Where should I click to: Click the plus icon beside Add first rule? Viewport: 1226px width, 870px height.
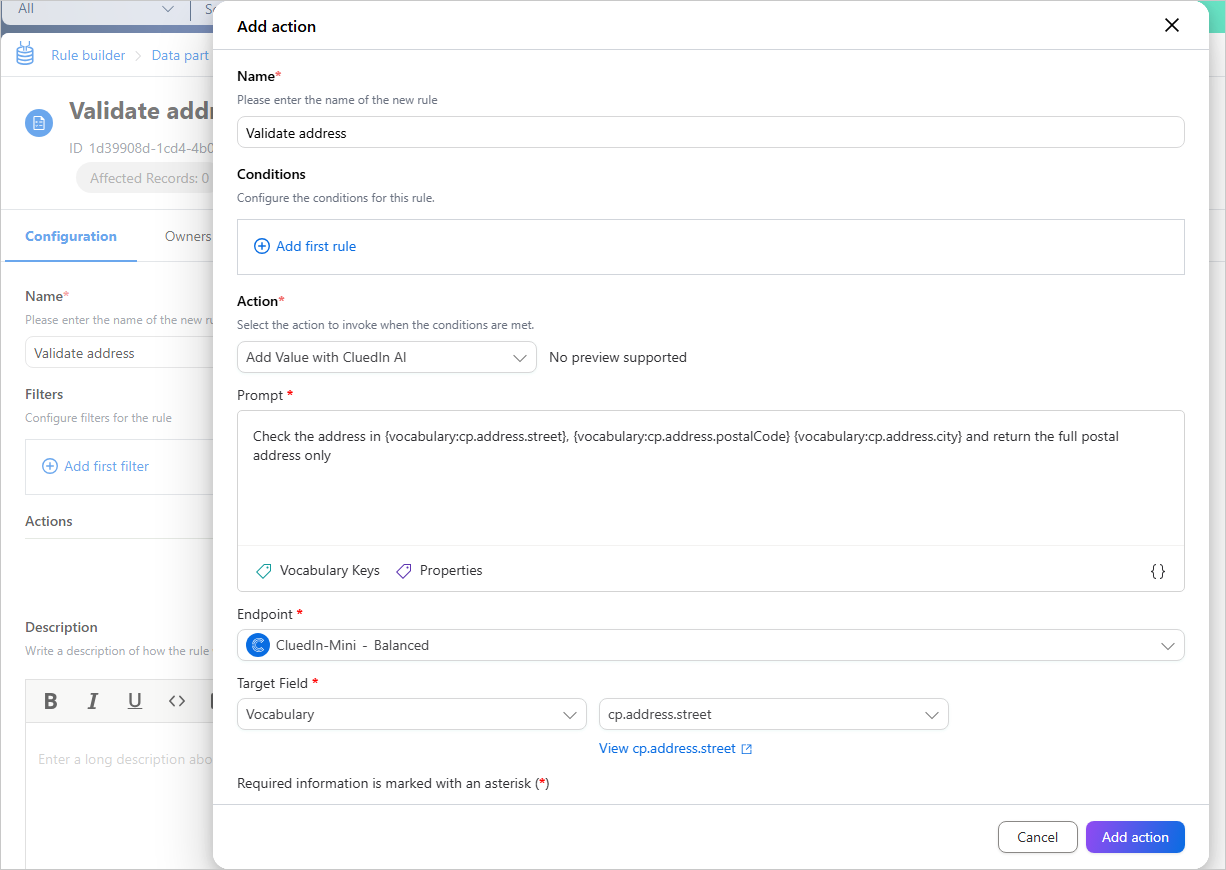[x=262, y=246]
